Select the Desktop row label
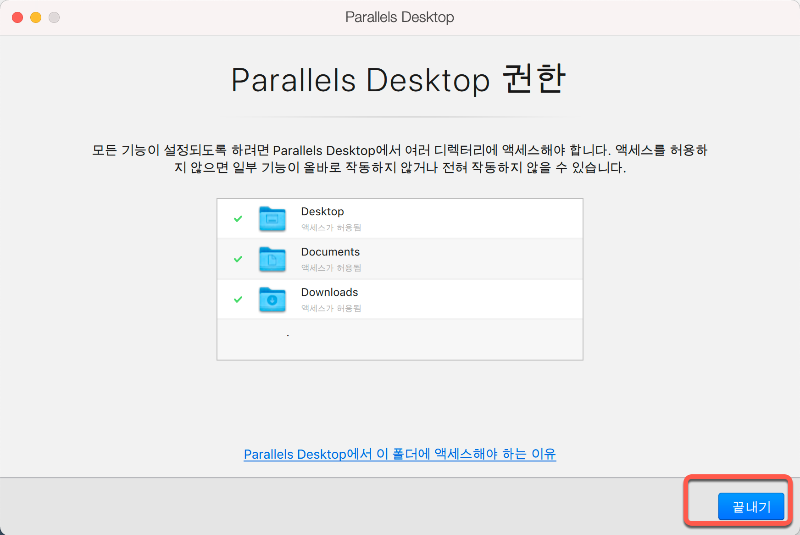This screenshot has width=800, height=535. (x=322, y=211)
